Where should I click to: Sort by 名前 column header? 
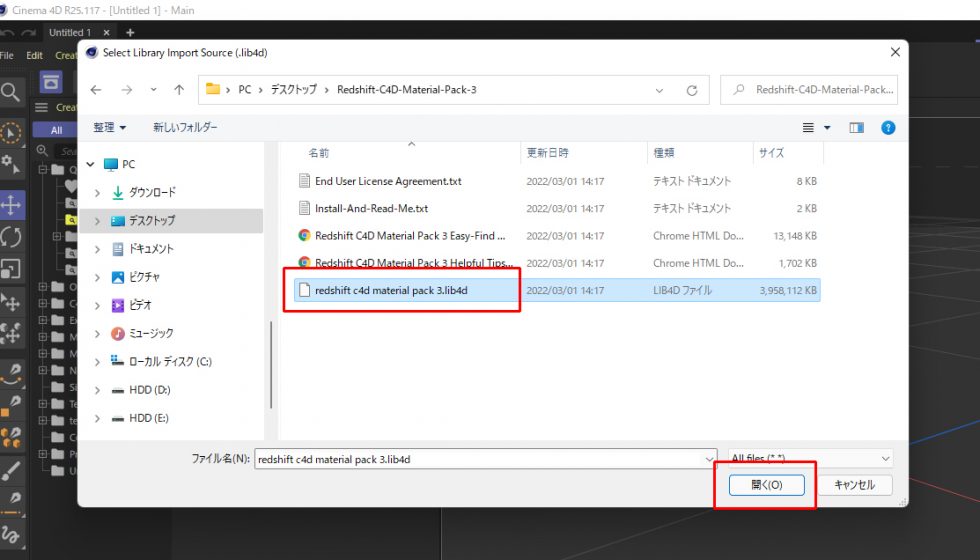tap(319, 152)
